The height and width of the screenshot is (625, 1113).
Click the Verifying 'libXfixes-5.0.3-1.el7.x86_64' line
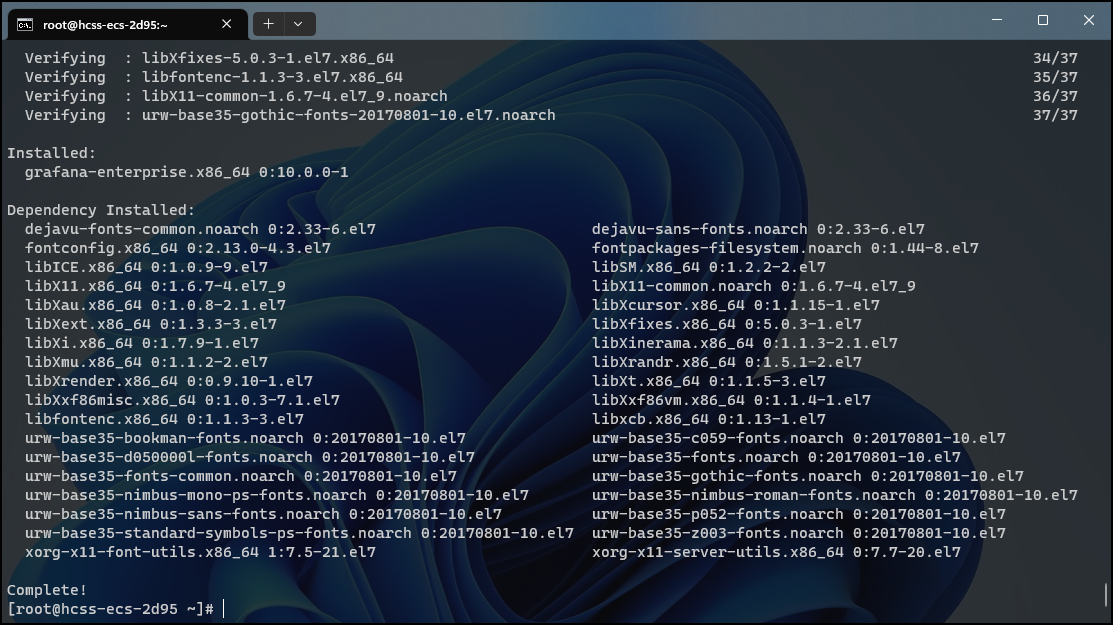click(209, 58)
